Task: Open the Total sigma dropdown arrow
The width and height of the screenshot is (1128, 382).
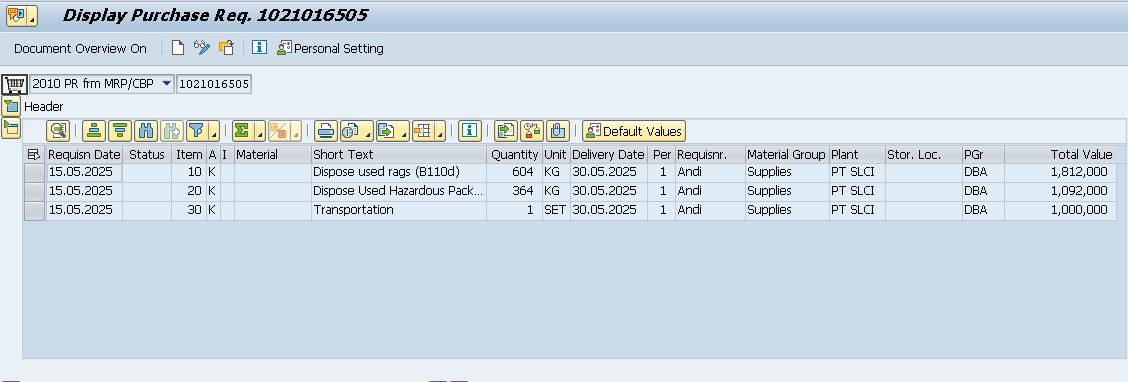Action: coord(260,131)
